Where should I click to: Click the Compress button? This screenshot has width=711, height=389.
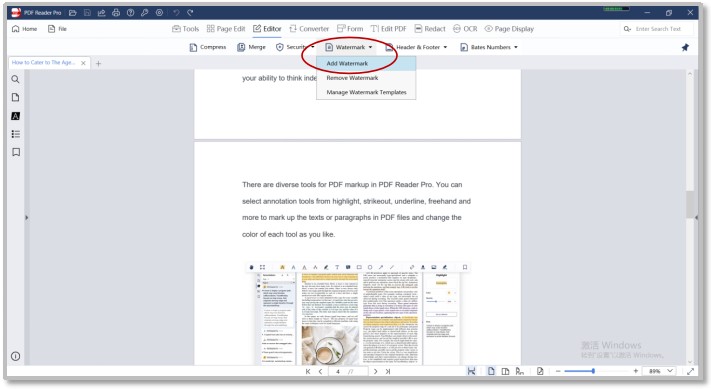(208, 47)
